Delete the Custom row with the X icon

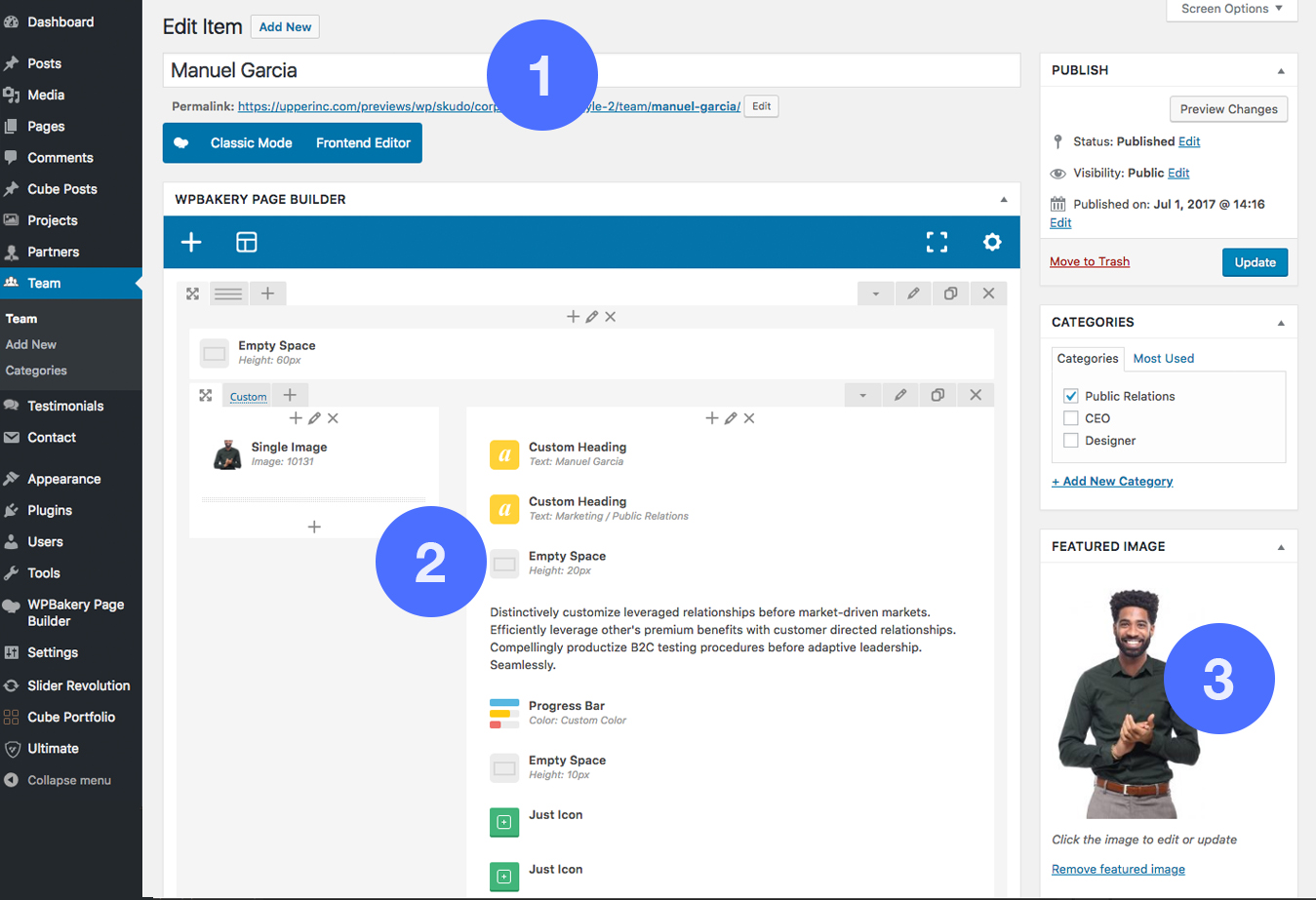point(976,395)
